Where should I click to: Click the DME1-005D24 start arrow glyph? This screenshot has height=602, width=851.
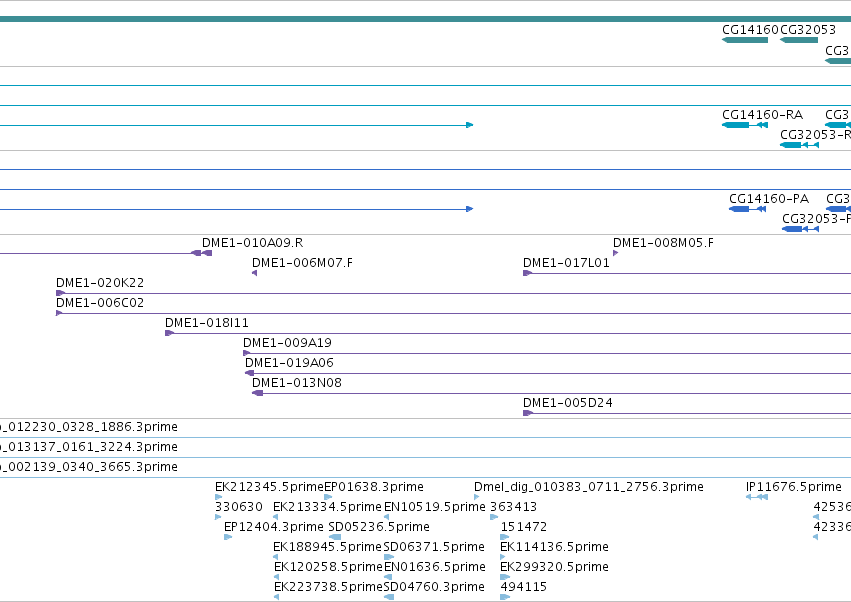coord(528,413)
